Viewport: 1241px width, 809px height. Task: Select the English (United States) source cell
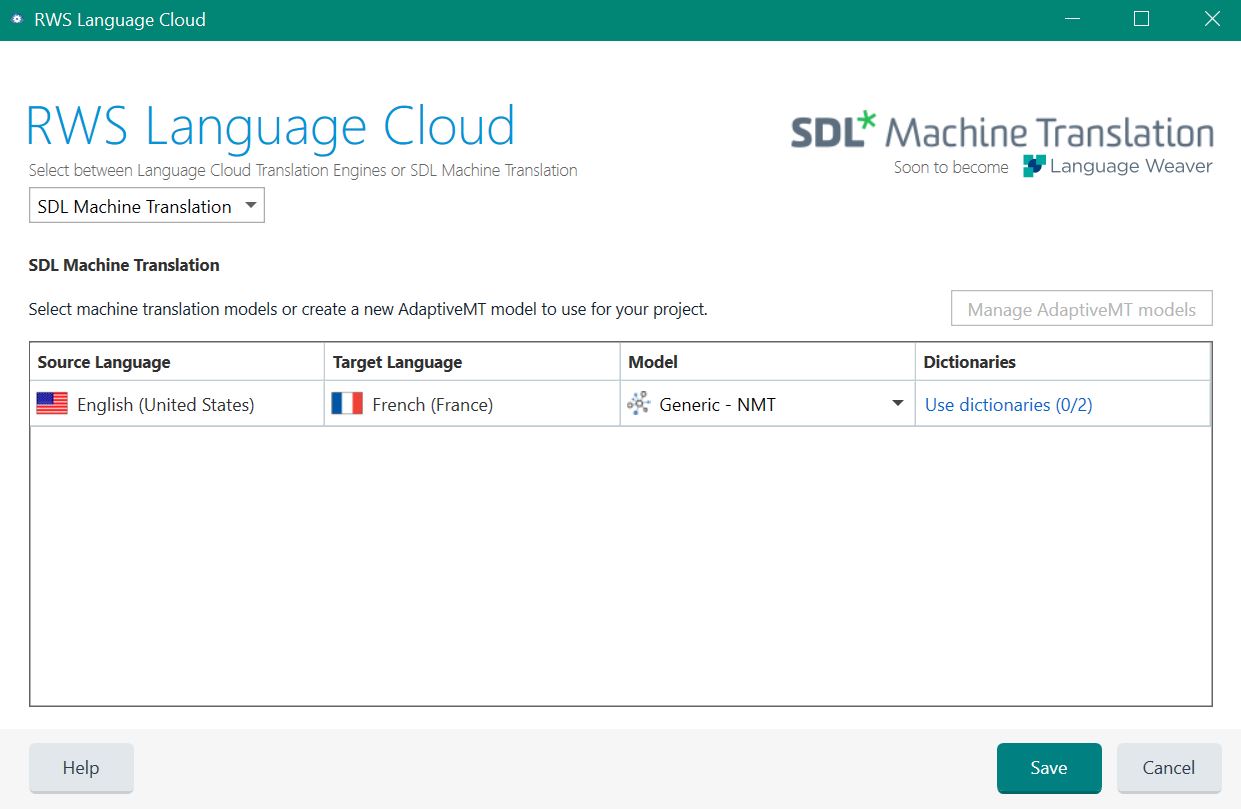point(177,404)
